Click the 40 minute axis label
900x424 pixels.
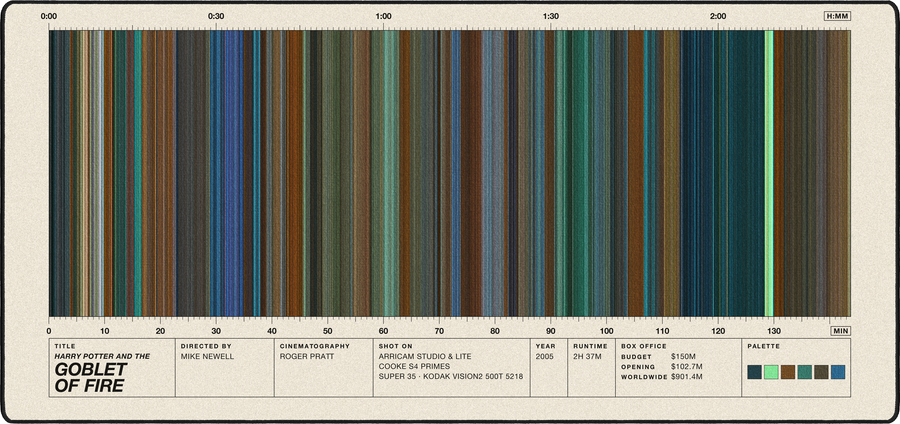pyautogui.click(x=271, y=330)
